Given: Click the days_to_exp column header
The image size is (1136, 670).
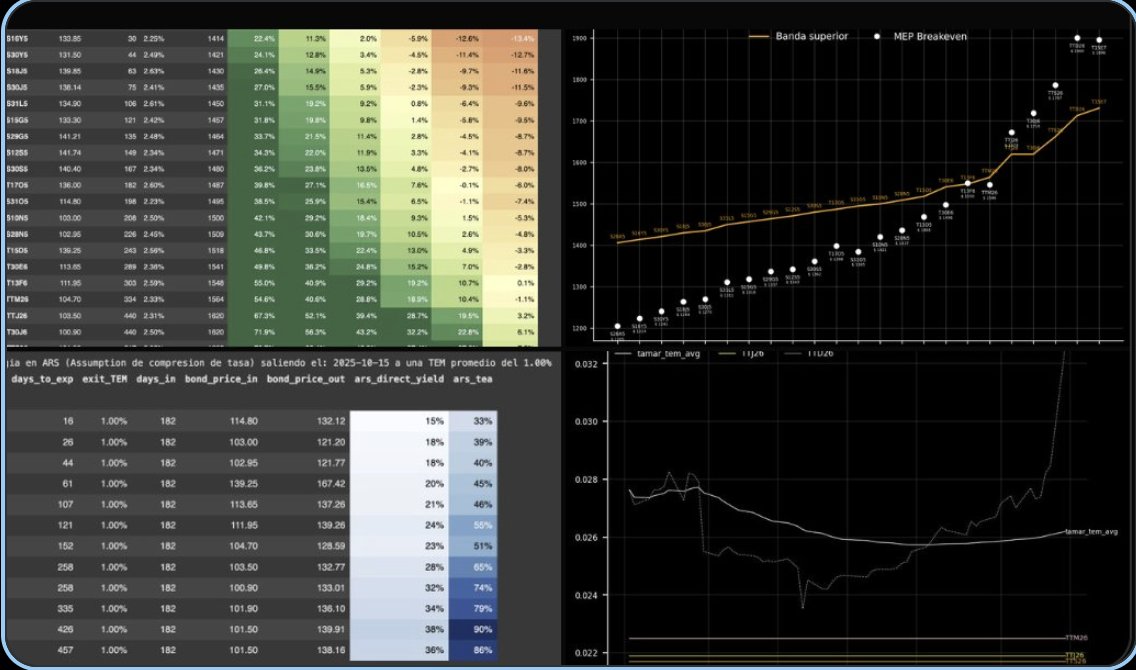Looking at the screenshot, I should pyautogui.click(x=42, y=379).
